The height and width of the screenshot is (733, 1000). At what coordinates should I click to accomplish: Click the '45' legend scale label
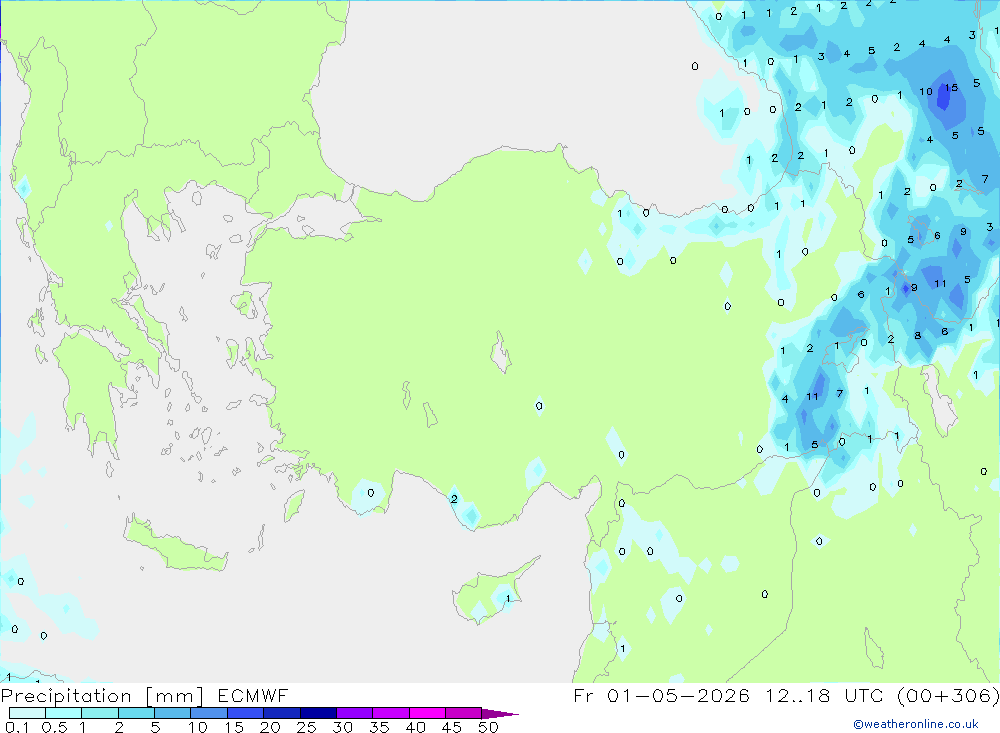[452, 727]
